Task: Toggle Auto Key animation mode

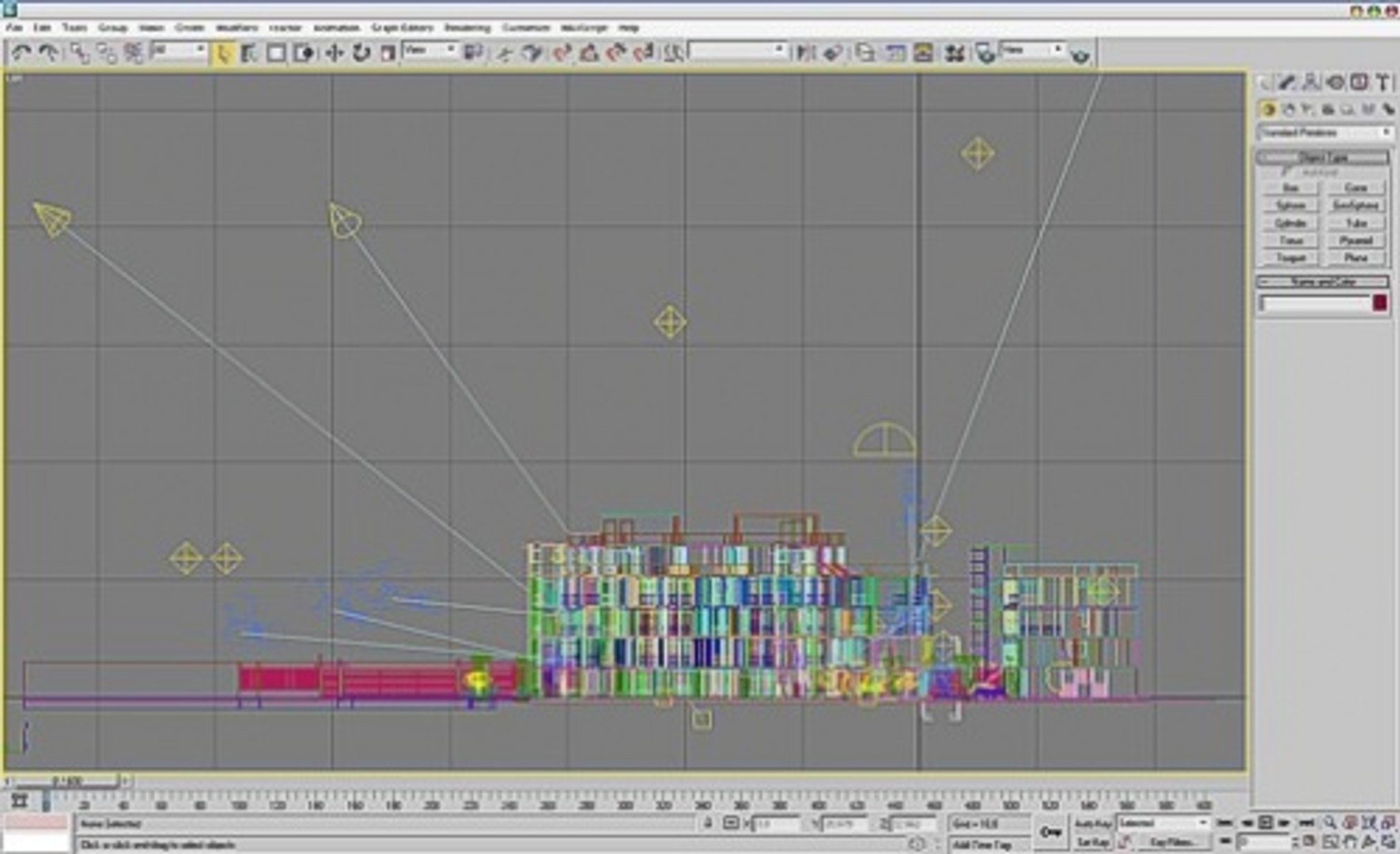Action: point(1093,823)
